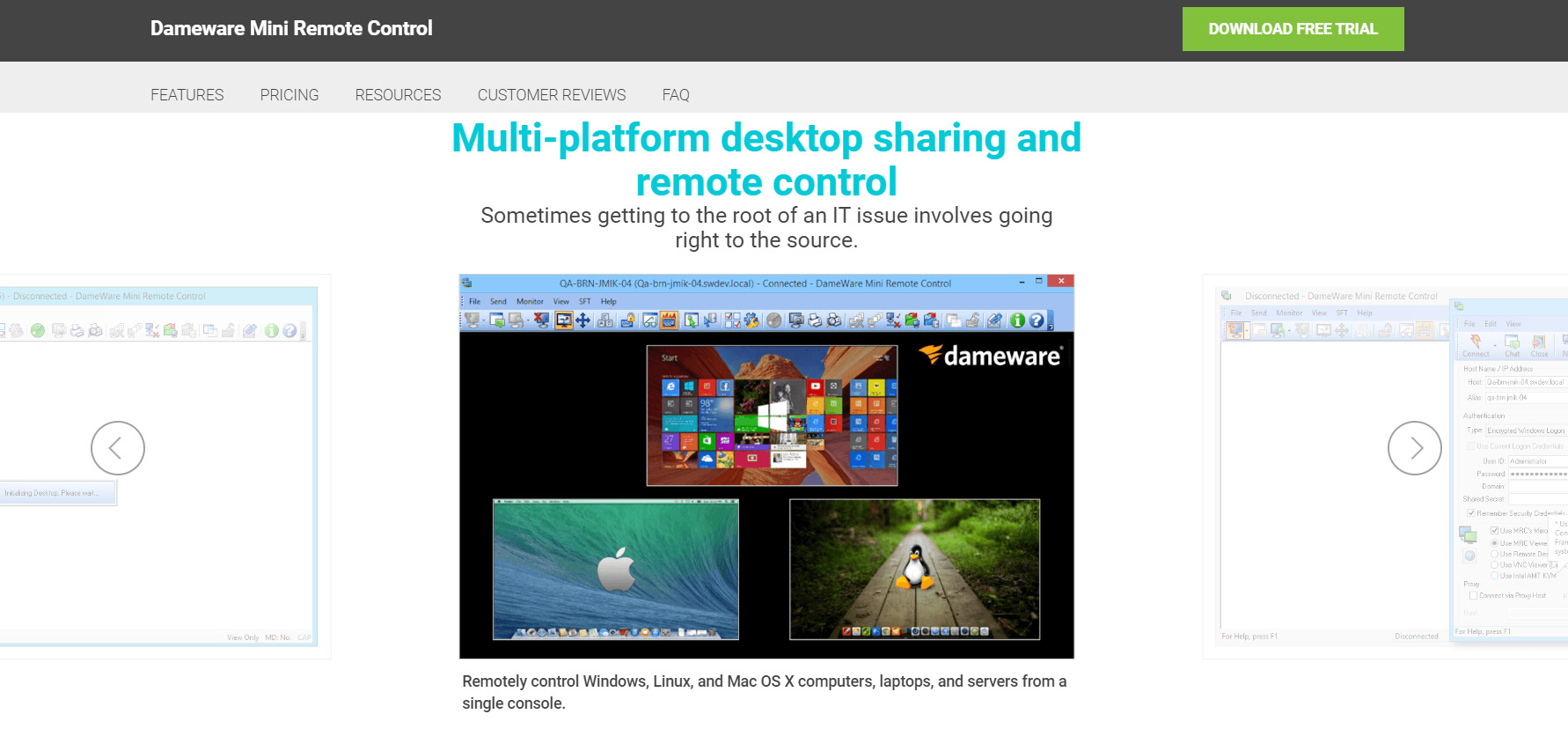Image resolution: width=1568 pixels, height=751 pixels.
Task: Click the Multi-platform desktop sharing heading
Action: point(766,159)
